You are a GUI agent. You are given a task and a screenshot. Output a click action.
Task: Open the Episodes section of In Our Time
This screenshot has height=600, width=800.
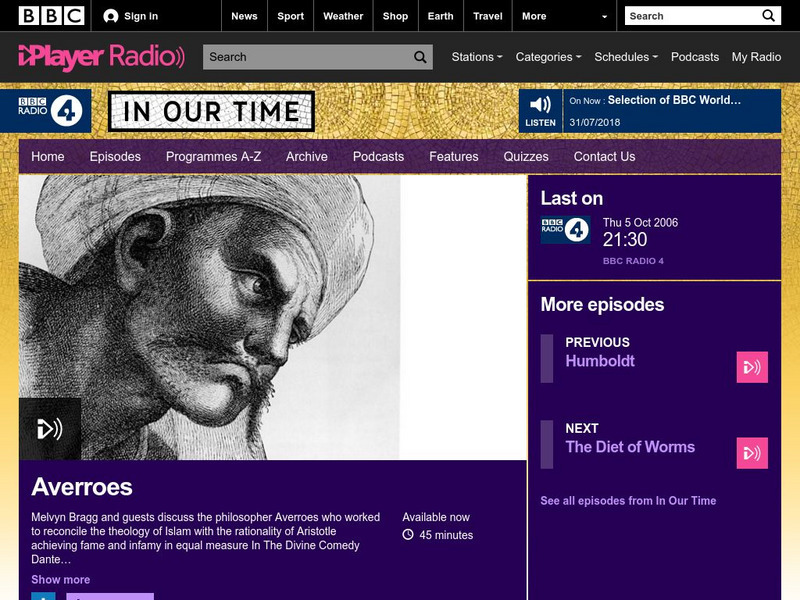pos(115,157)
